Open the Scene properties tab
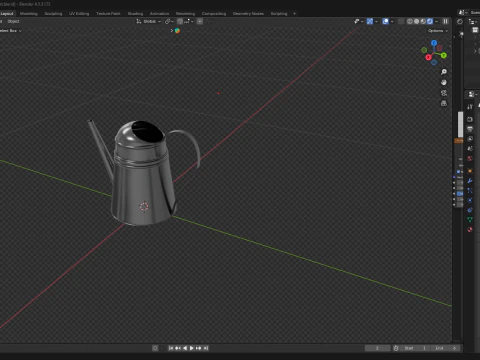480x360 pixels. click(470, 149)
